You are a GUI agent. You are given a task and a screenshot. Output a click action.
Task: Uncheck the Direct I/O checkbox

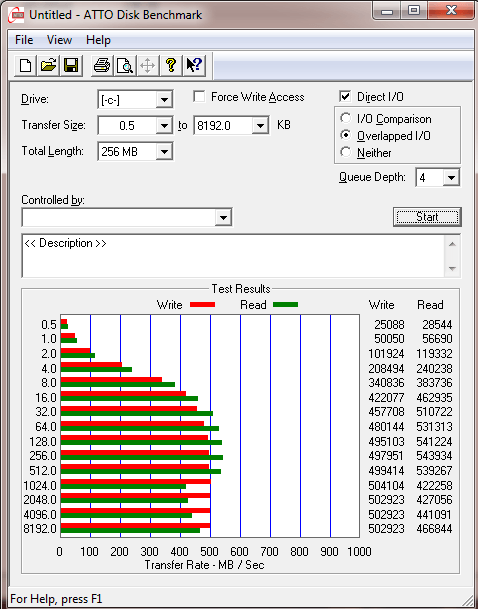tap(345, 96)
